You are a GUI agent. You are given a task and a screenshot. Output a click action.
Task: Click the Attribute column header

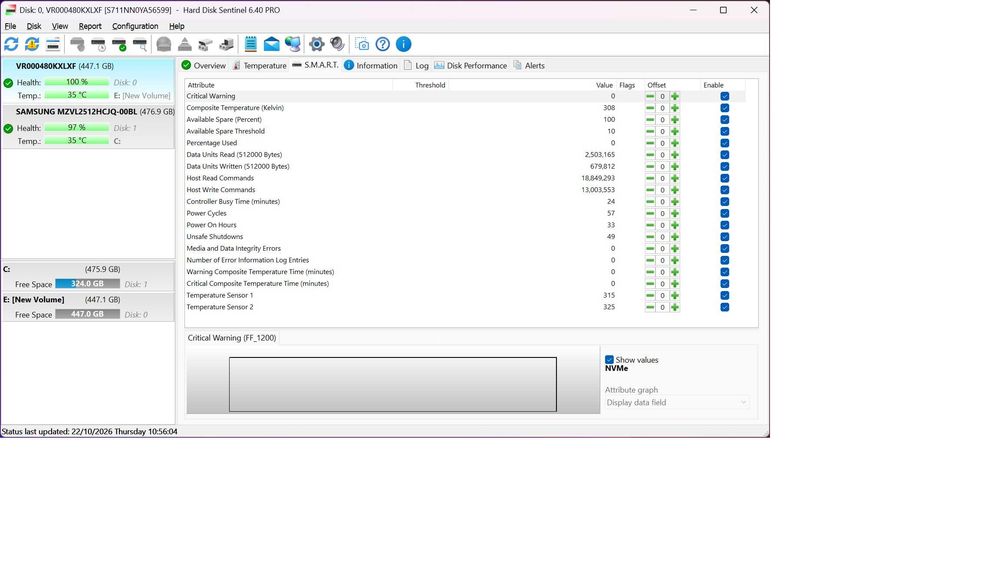point(288,85)
